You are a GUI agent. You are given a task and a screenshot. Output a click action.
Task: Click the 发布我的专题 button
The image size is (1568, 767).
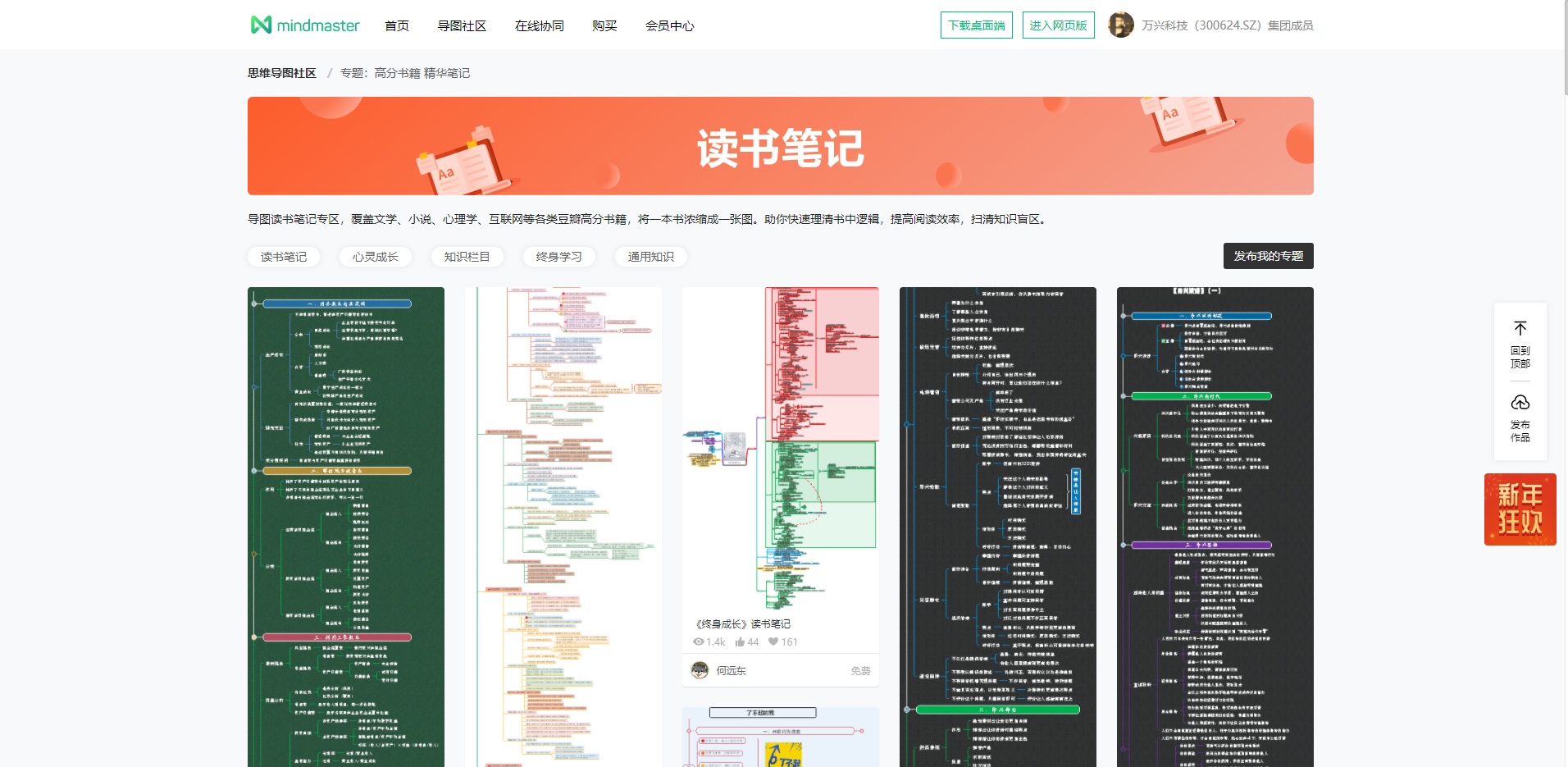pyautogui.click(x=1269, y=255)
